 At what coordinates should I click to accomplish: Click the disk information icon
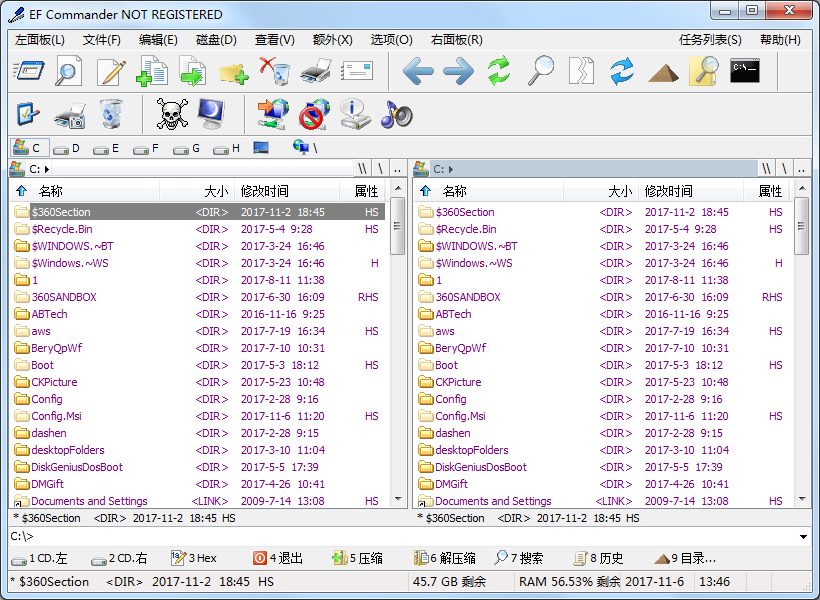click(355, 114)
